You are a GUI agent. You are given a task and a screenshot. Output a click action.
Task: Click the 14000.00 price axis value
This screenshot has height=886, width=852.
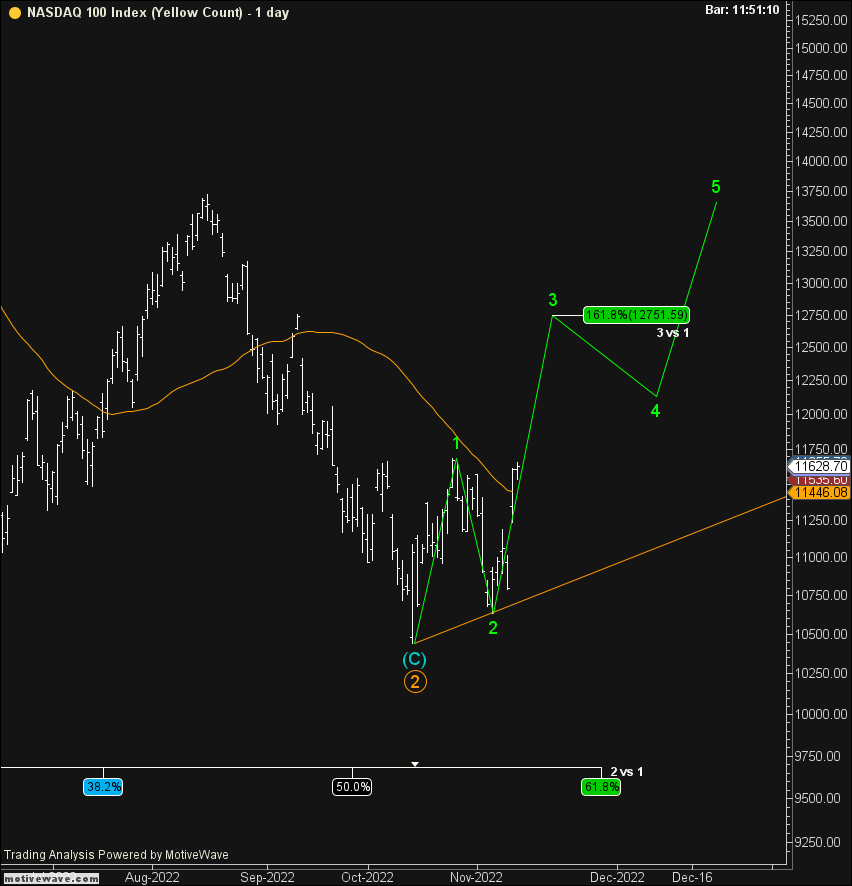(821, 161)
